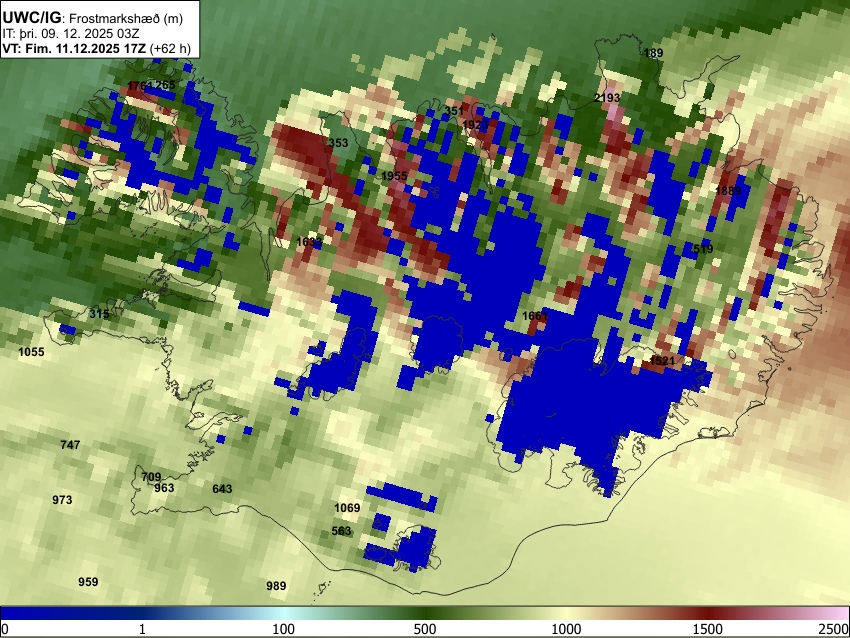Viewport: 850px width, 638px height.
Task: Click the 963 value label
Action: (x=164, y=488)
